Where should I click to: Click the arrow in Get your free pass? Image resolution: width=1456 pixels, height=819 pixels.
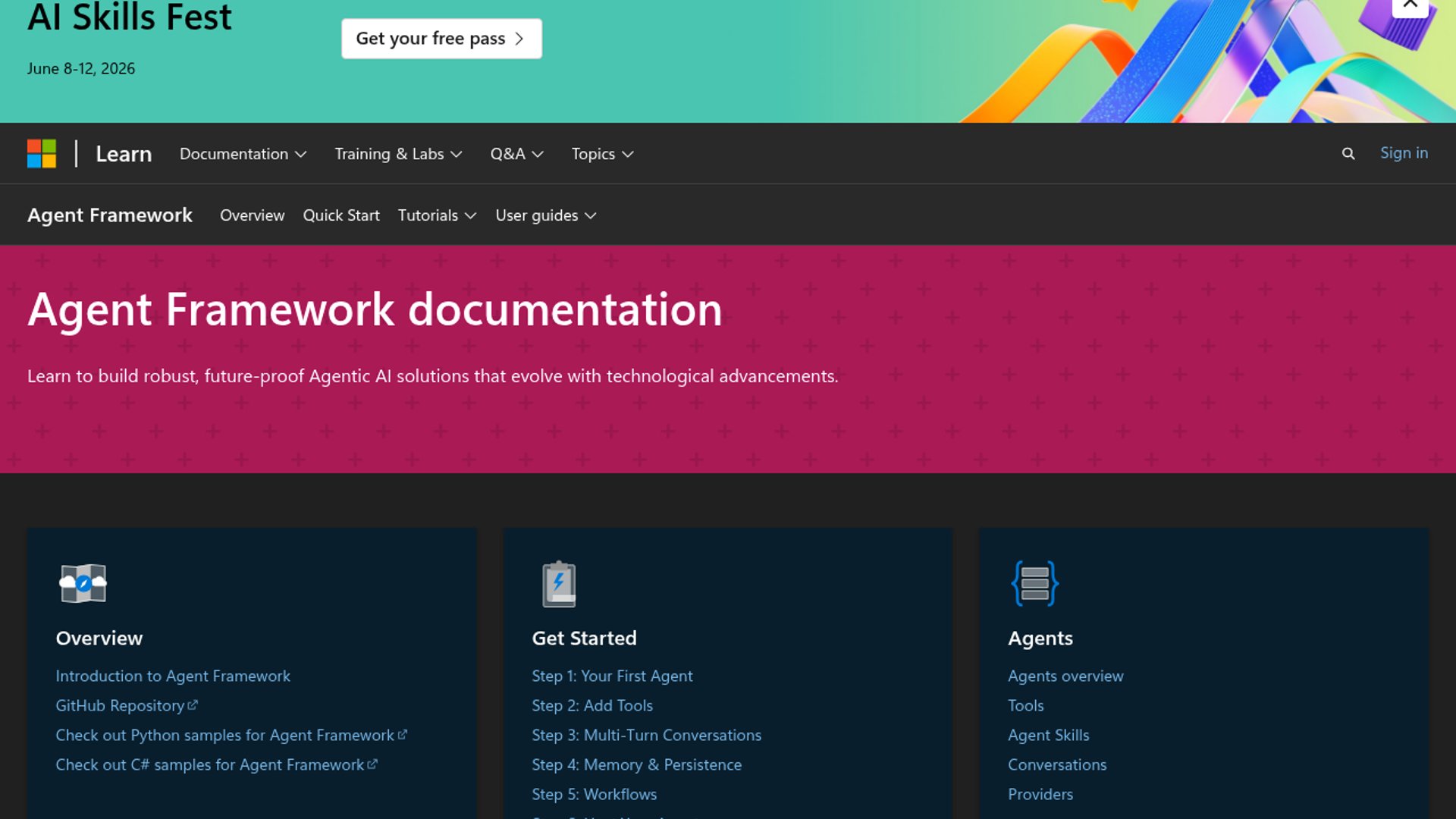click(x=519, y=39)
